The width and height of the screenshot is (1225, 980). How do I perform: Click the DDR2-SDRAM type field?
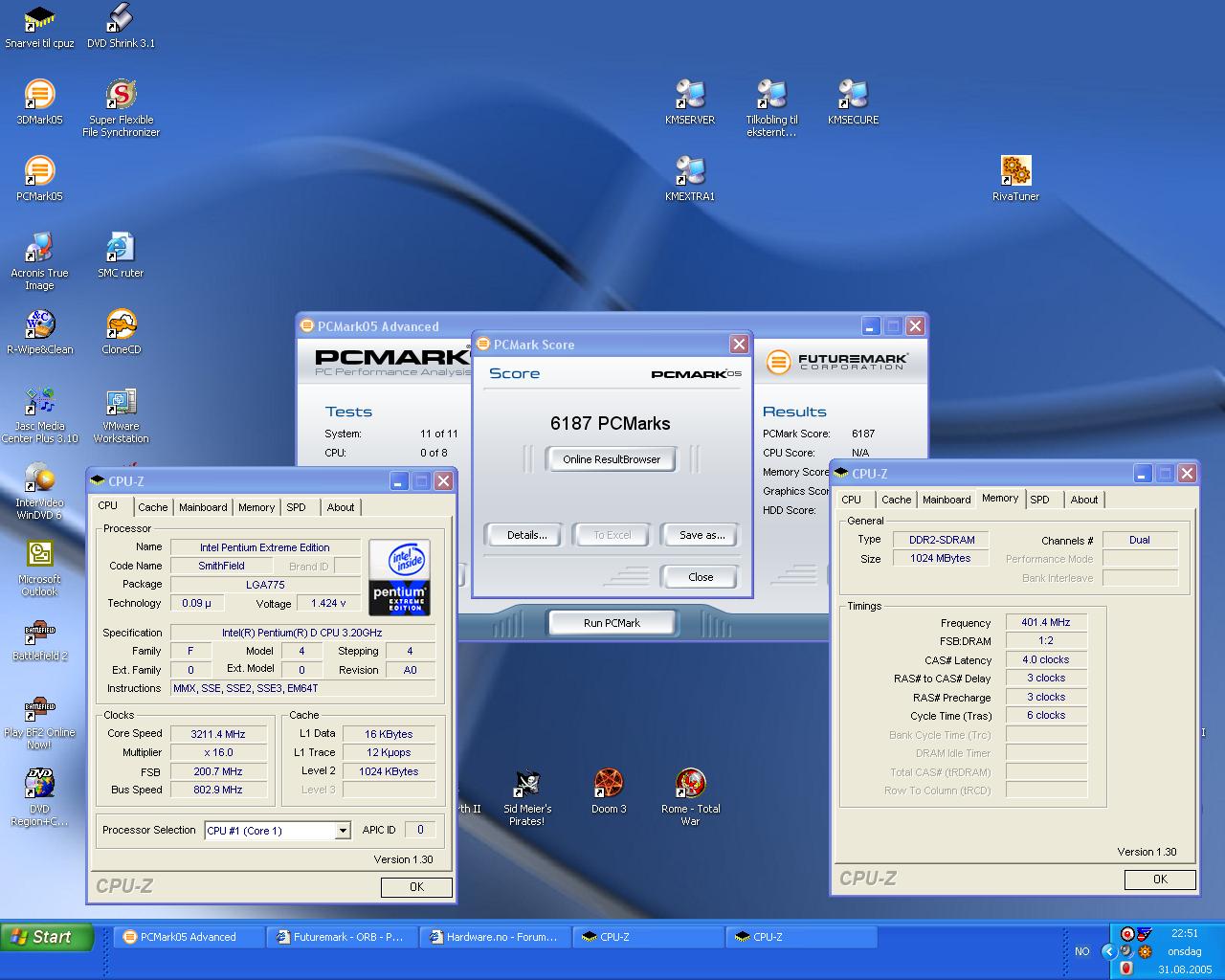941,540
